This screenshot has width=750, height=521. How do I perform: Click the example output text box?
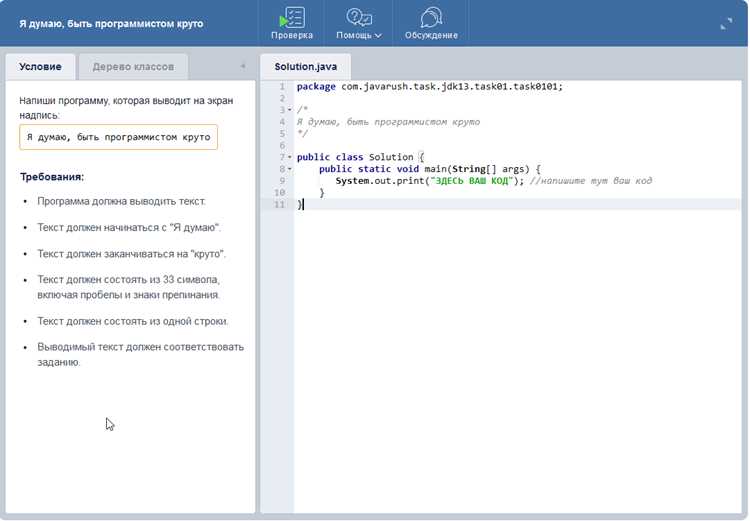tap(119, 137)
